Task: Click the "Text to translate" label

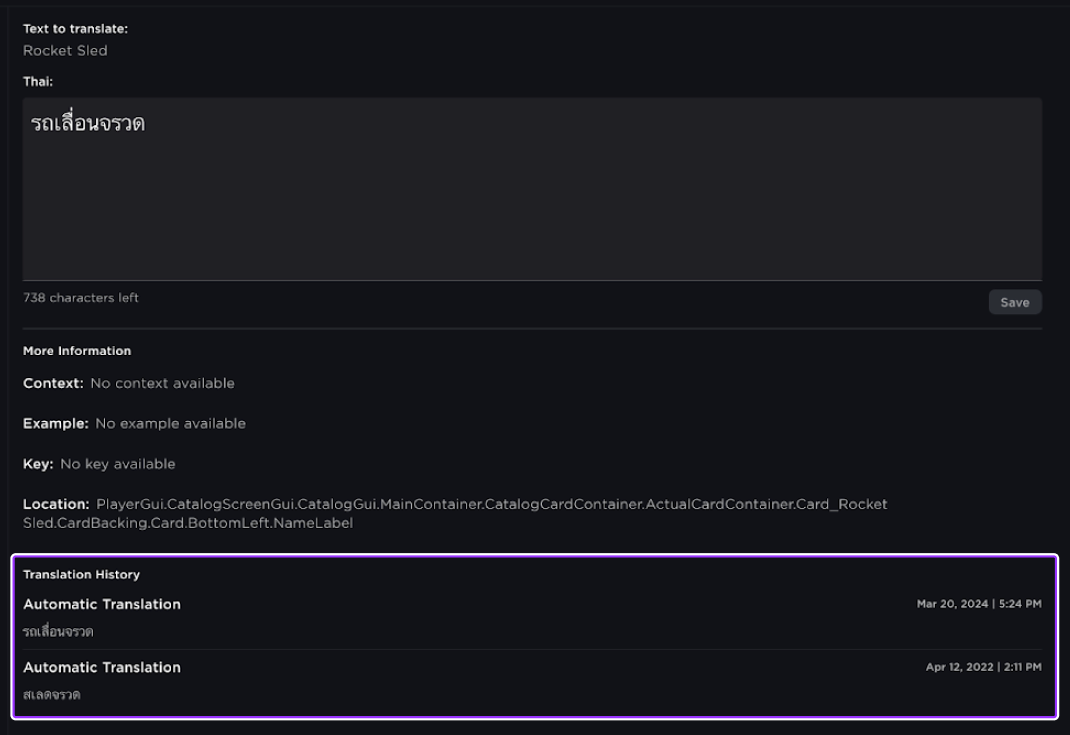Action: pos(75,29)
